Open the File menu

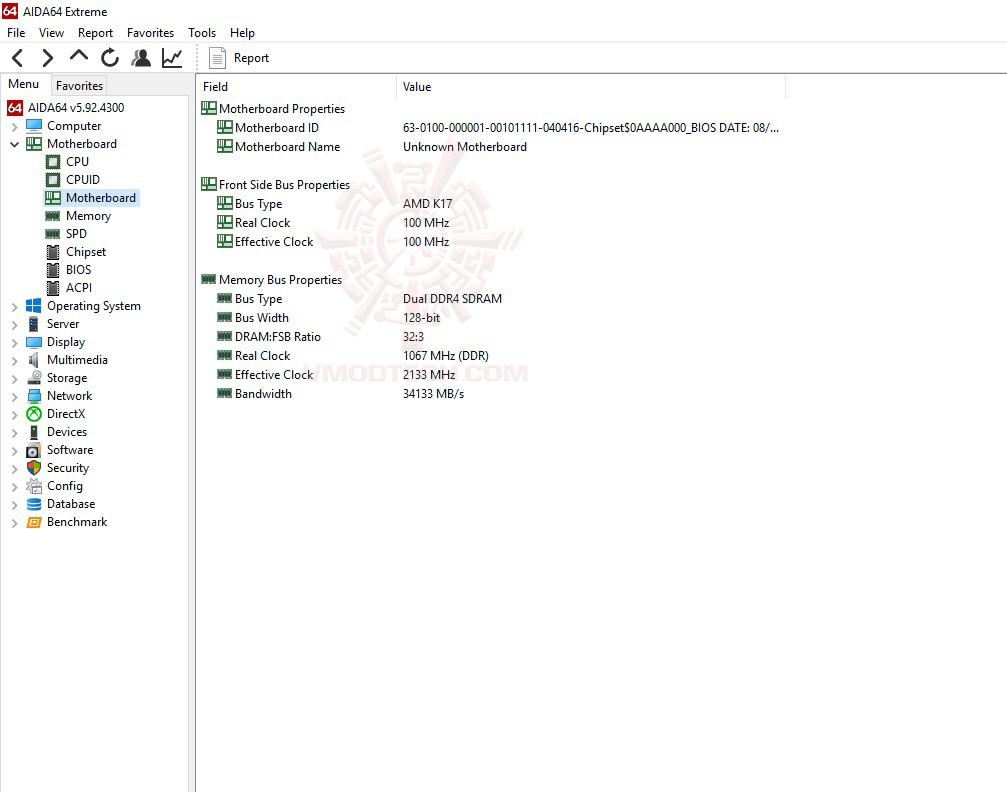(x=16, y=33)
